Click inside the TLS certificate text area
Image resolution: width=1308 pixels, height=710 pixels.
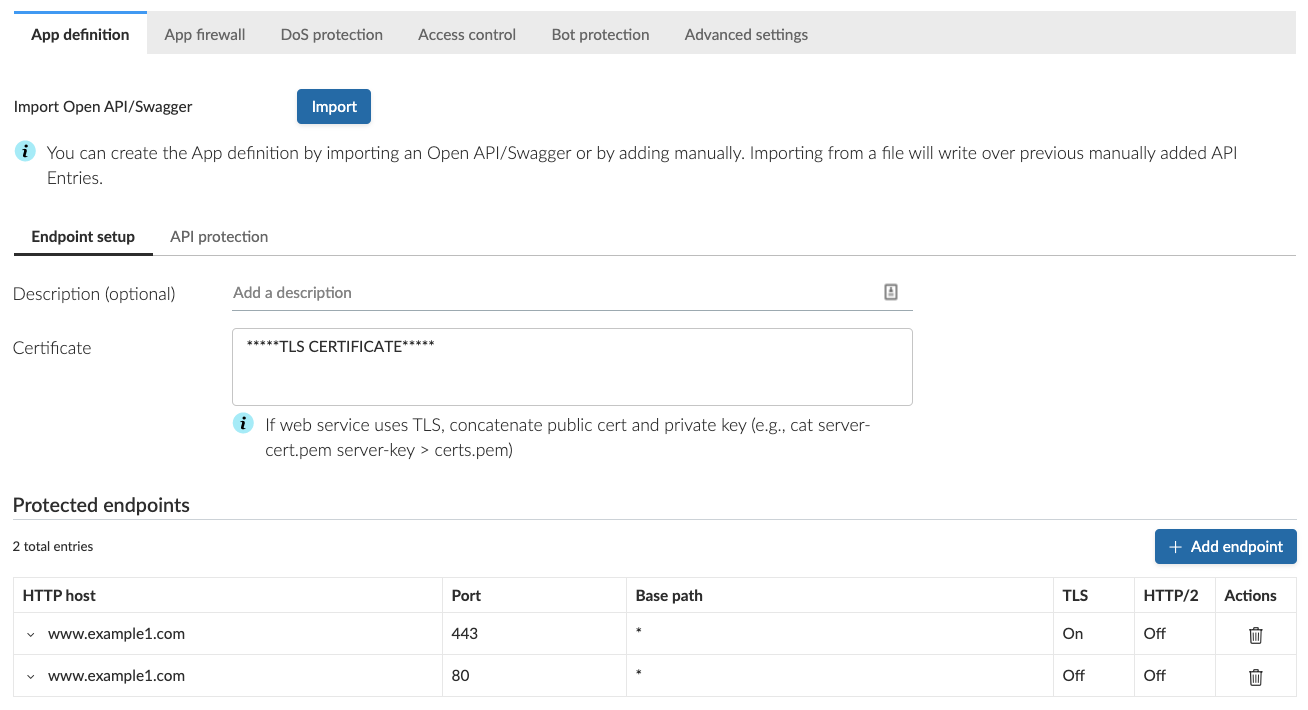pos(572,367)
